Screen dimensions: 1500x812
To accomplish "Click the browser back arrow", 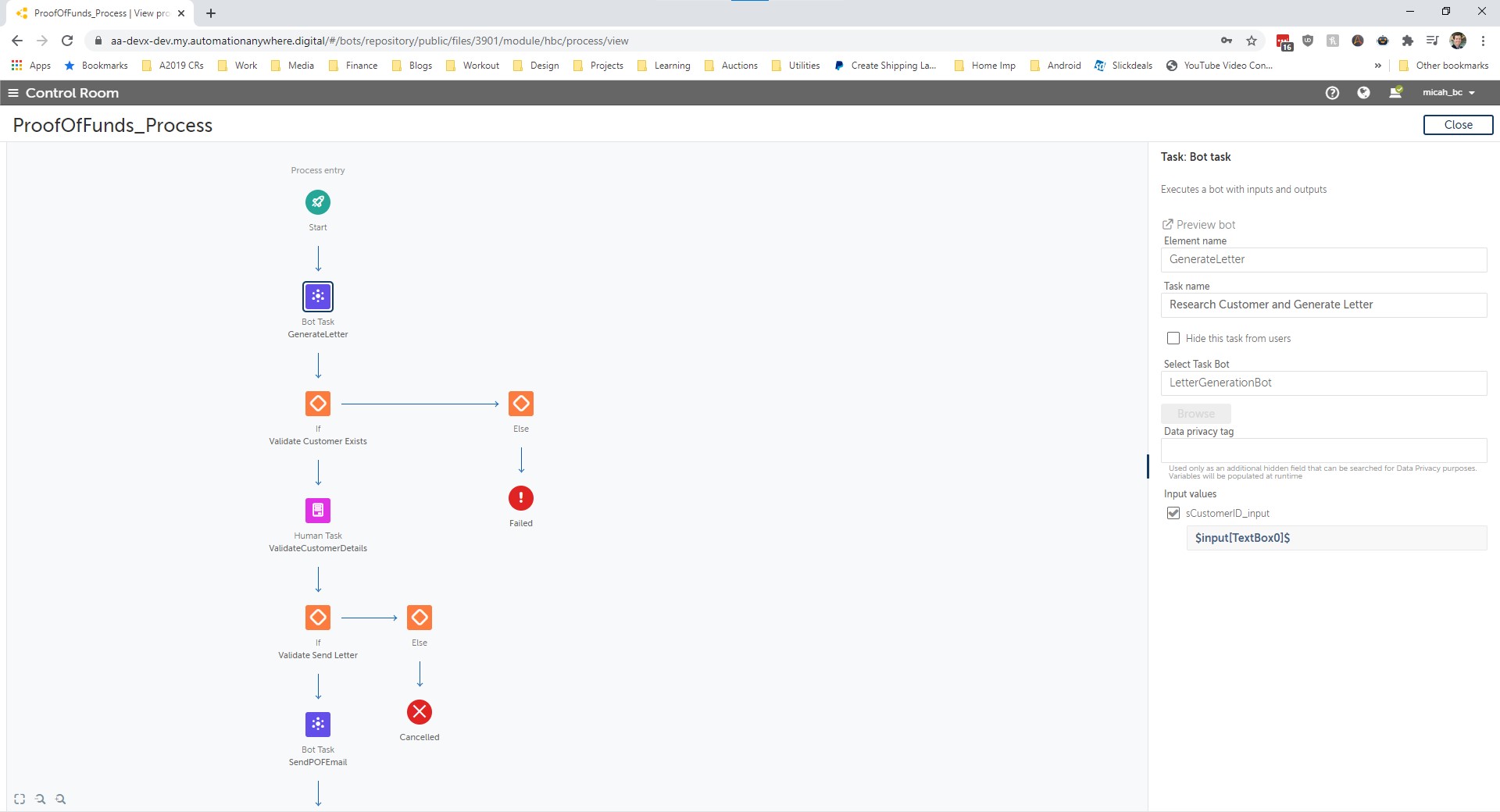I will 17,41.
